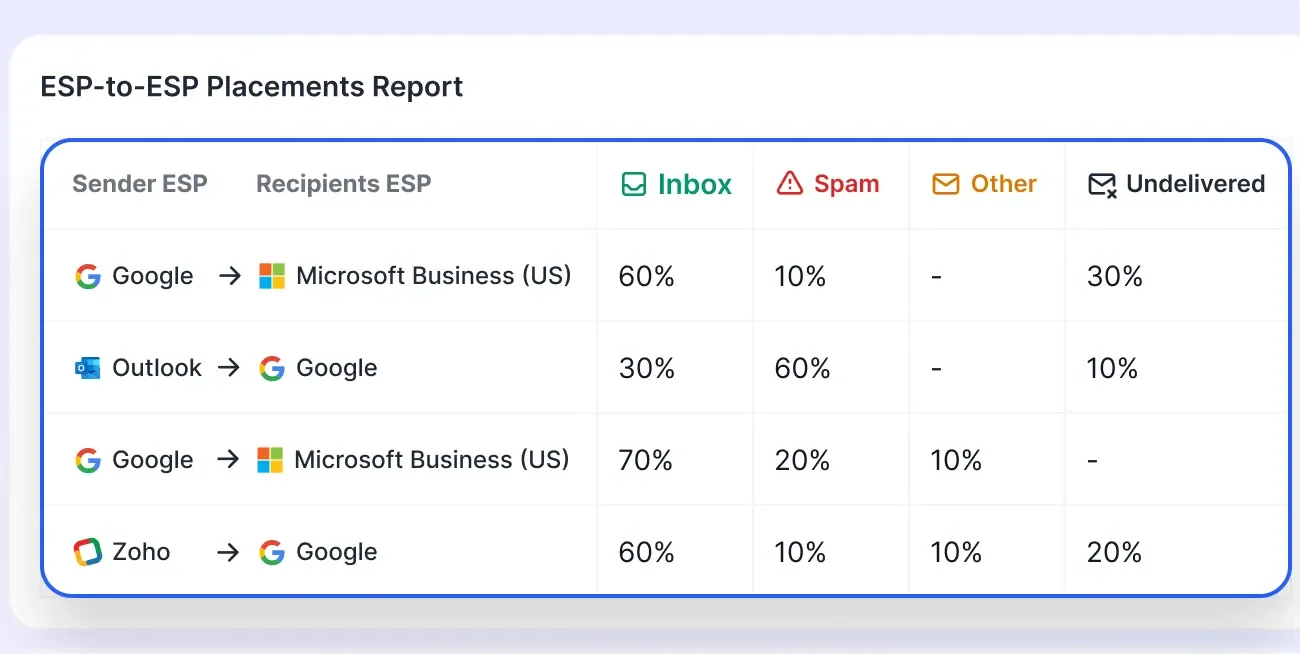Viewport: 1300px width, 654px height.
Task: Select the 60% Inbox value for Google row
Action: tap(646, 276)
